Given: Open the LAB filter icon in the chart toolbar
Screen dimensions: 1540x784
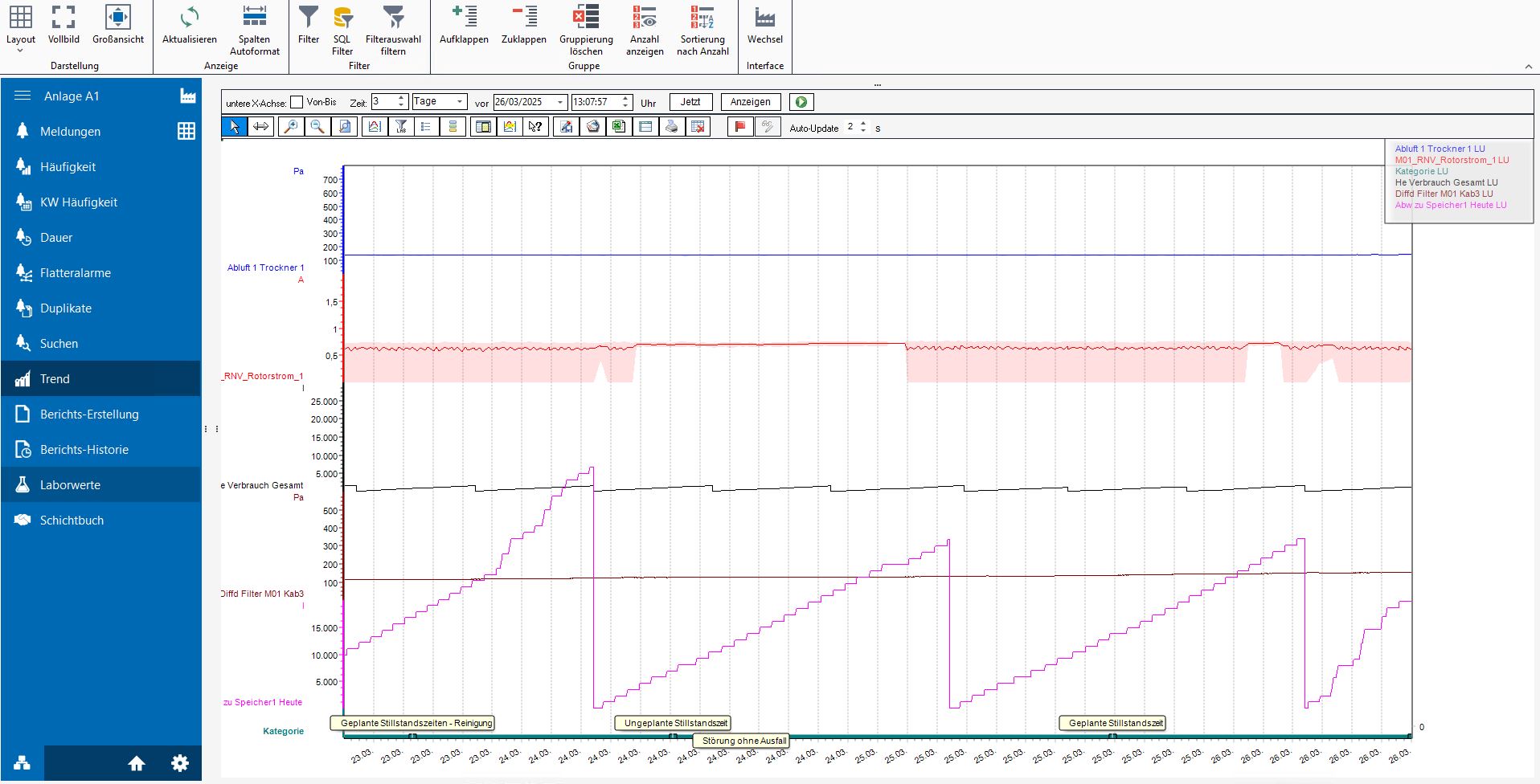Looking at the screenshot, I should (x=399, y=126).
